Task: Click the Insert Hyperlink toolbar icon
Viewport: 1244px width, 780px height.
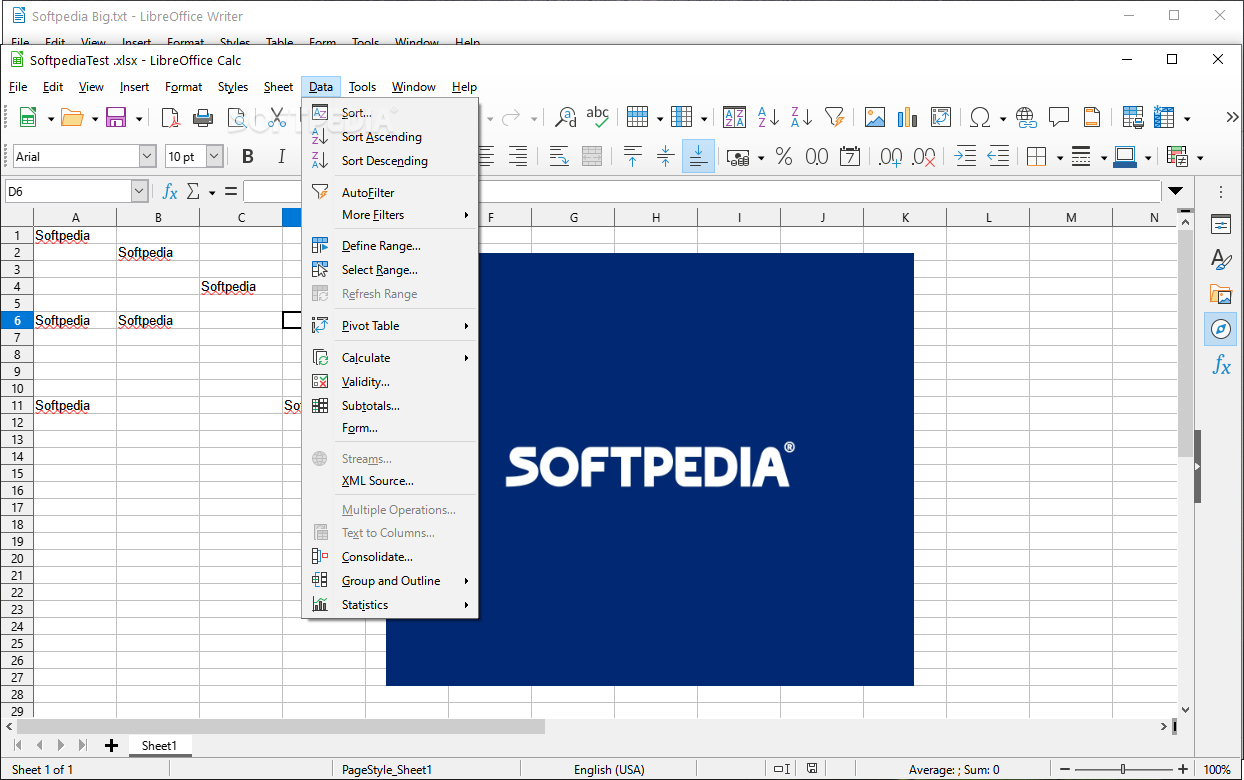Action: tap(1026, 118)
